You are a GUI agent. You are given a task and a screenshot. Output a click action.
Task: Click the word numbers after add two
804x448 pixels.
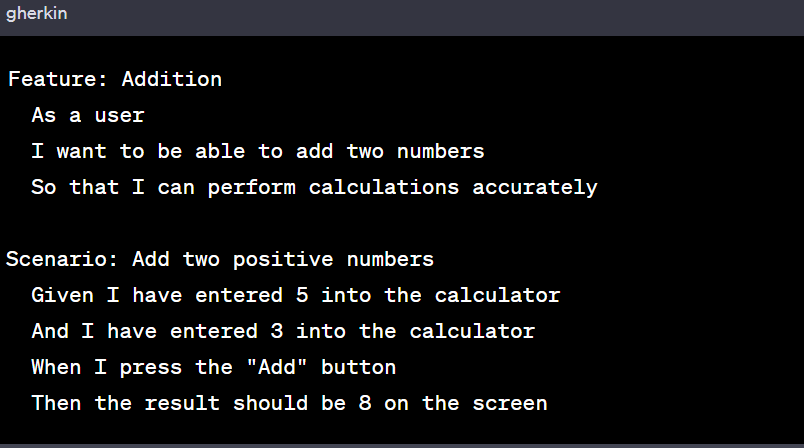[x=441, y=151]
